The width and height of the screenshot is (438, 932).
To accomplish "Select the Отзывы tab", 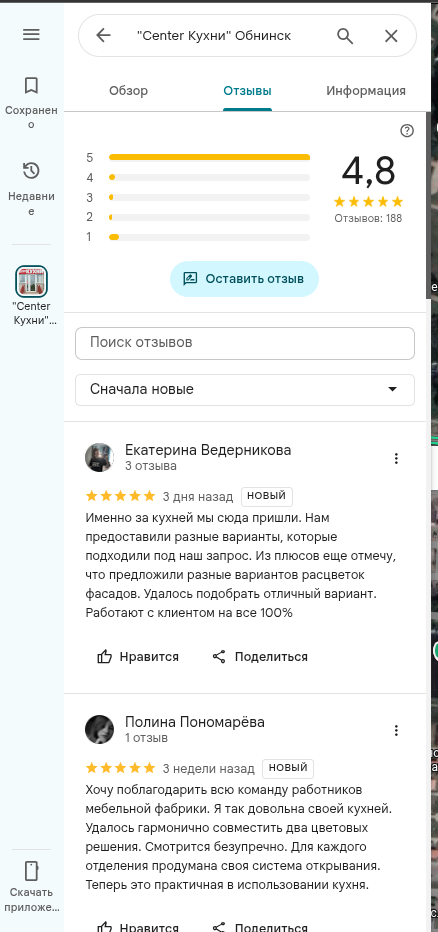I will [x=247, y=91].
